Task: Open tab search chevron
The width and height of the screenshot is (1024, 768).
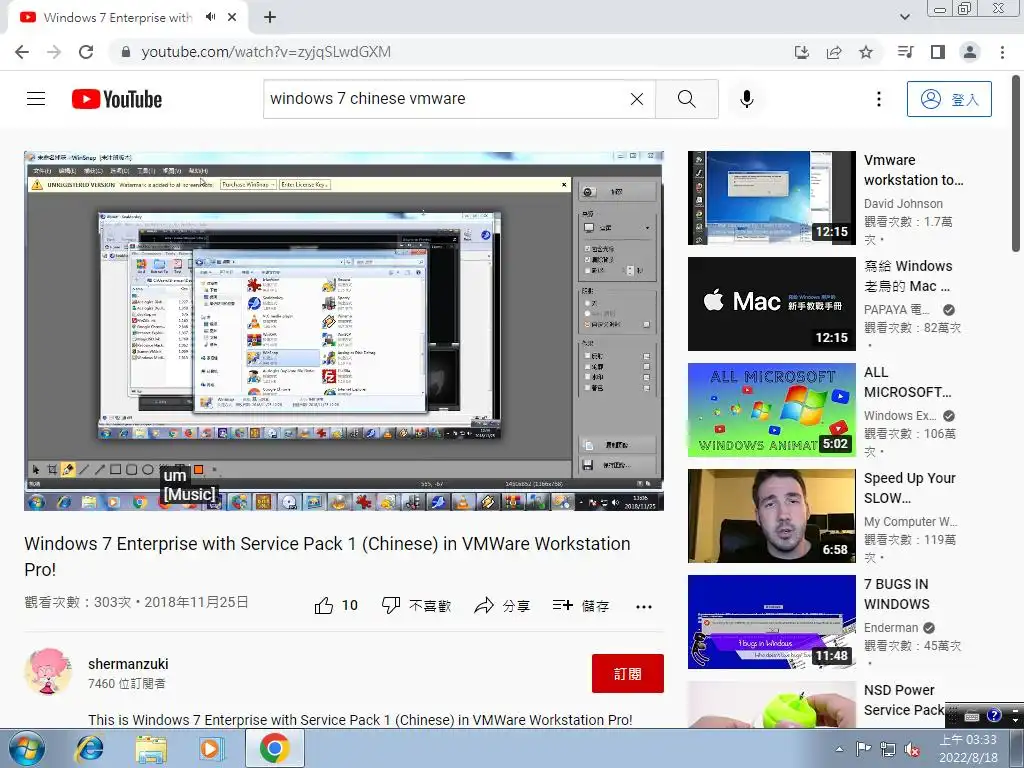Action: tap(905, 17)
